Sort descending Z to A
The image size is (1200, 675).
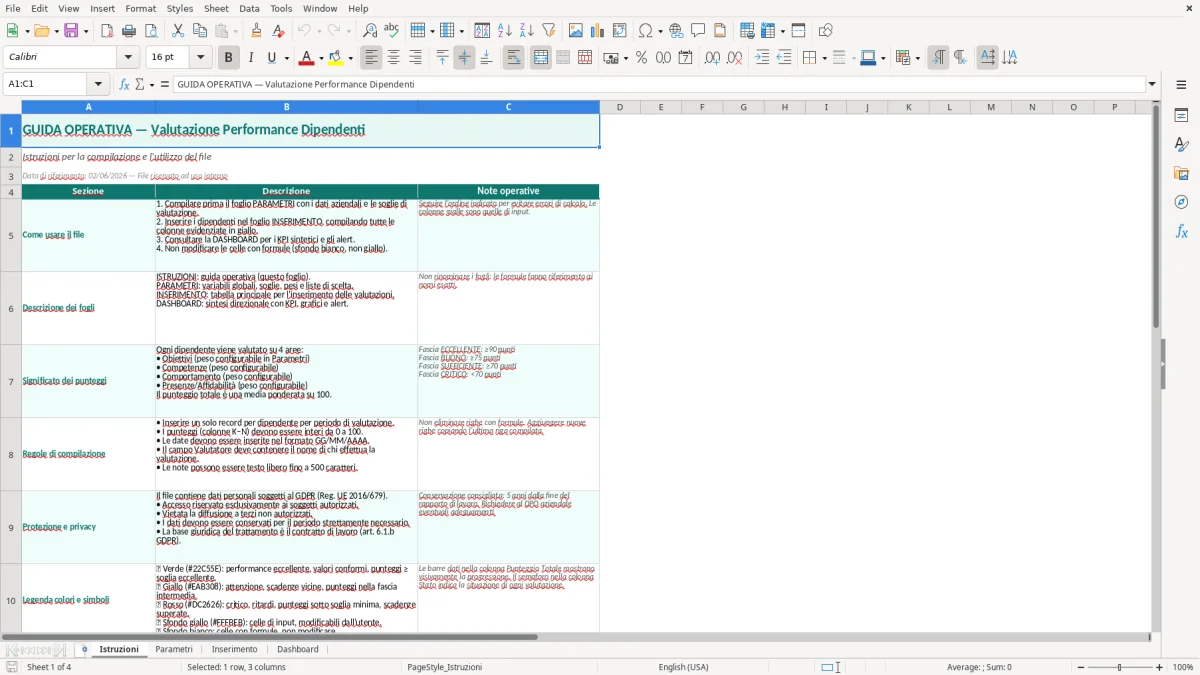point(526,31)
